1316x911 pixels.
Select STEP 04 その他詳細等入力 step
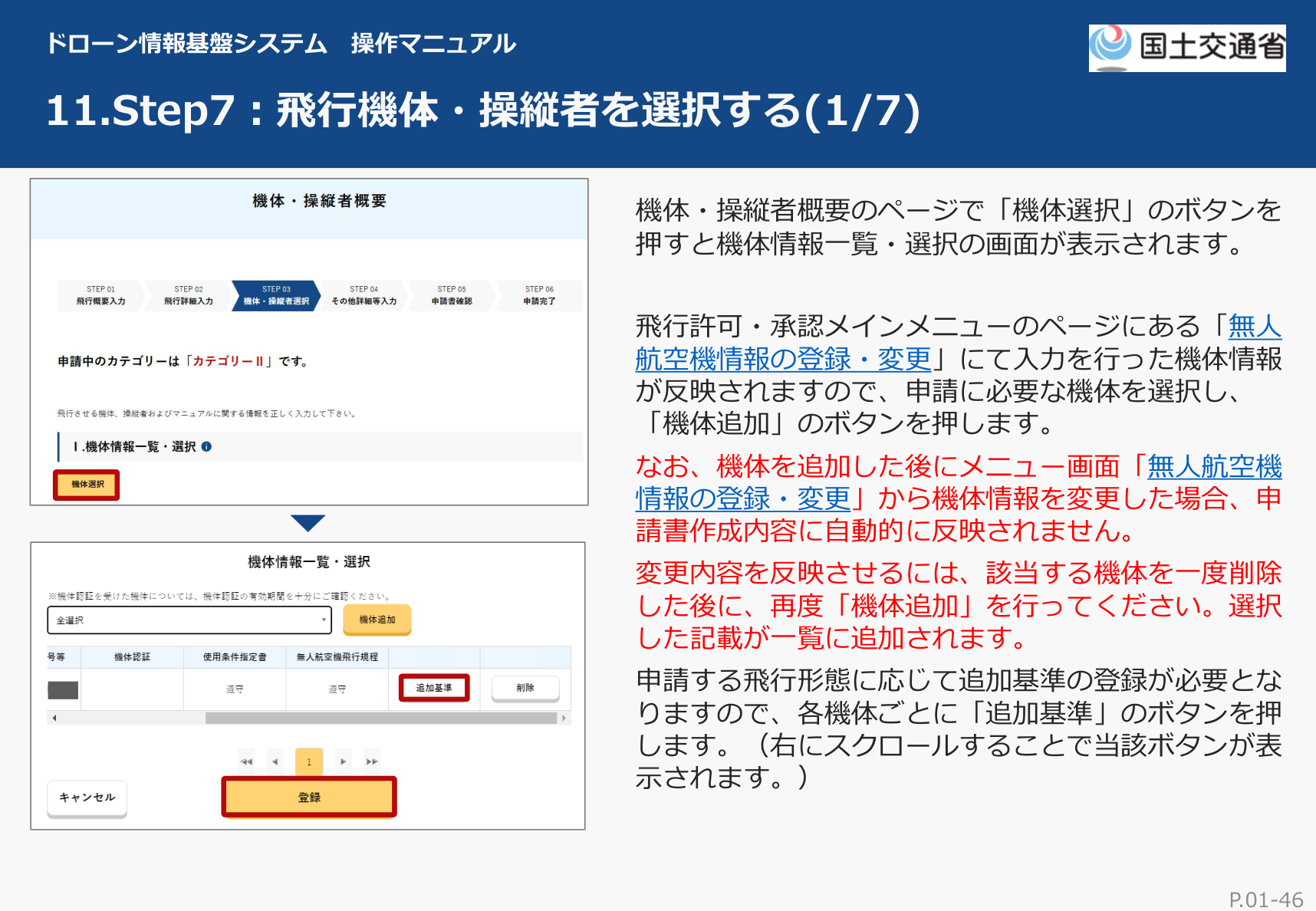[364, 295]
